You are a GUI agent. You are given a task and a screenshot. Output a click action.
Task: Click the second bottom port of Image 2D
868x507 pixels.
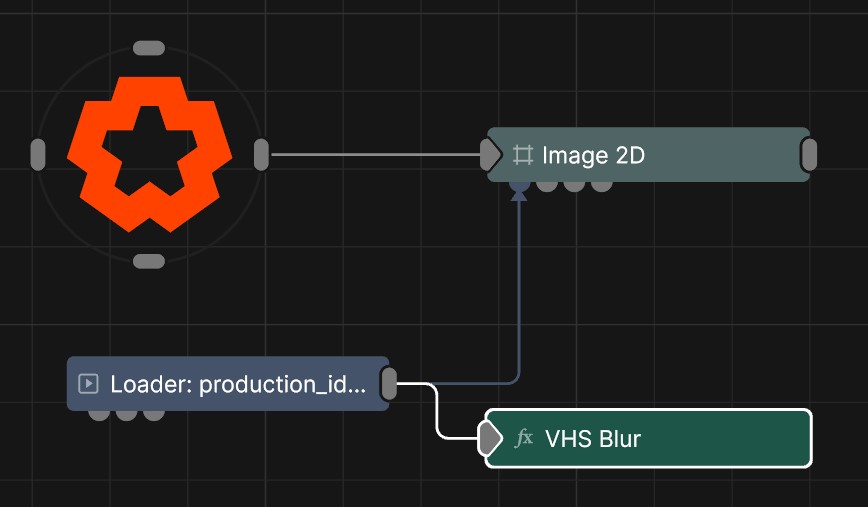(x=547, y=185)
